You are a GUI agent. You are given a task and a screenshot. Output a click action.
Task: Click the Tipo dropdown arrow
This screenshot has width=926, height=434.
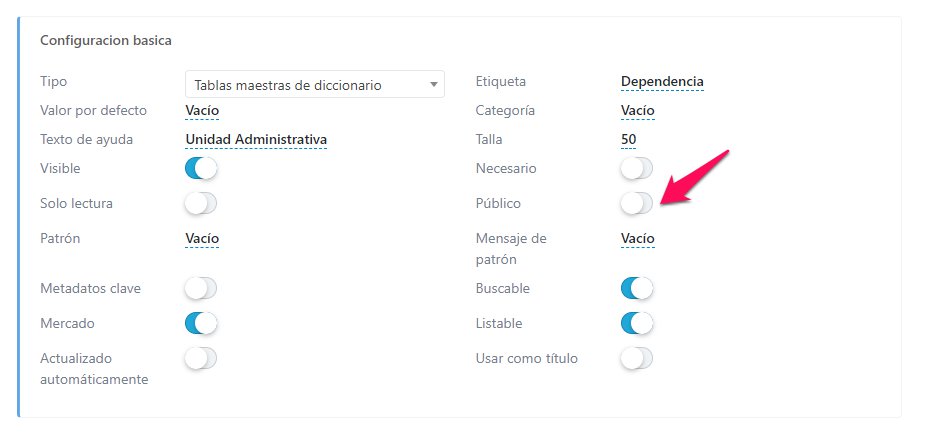tap(434, 85)
